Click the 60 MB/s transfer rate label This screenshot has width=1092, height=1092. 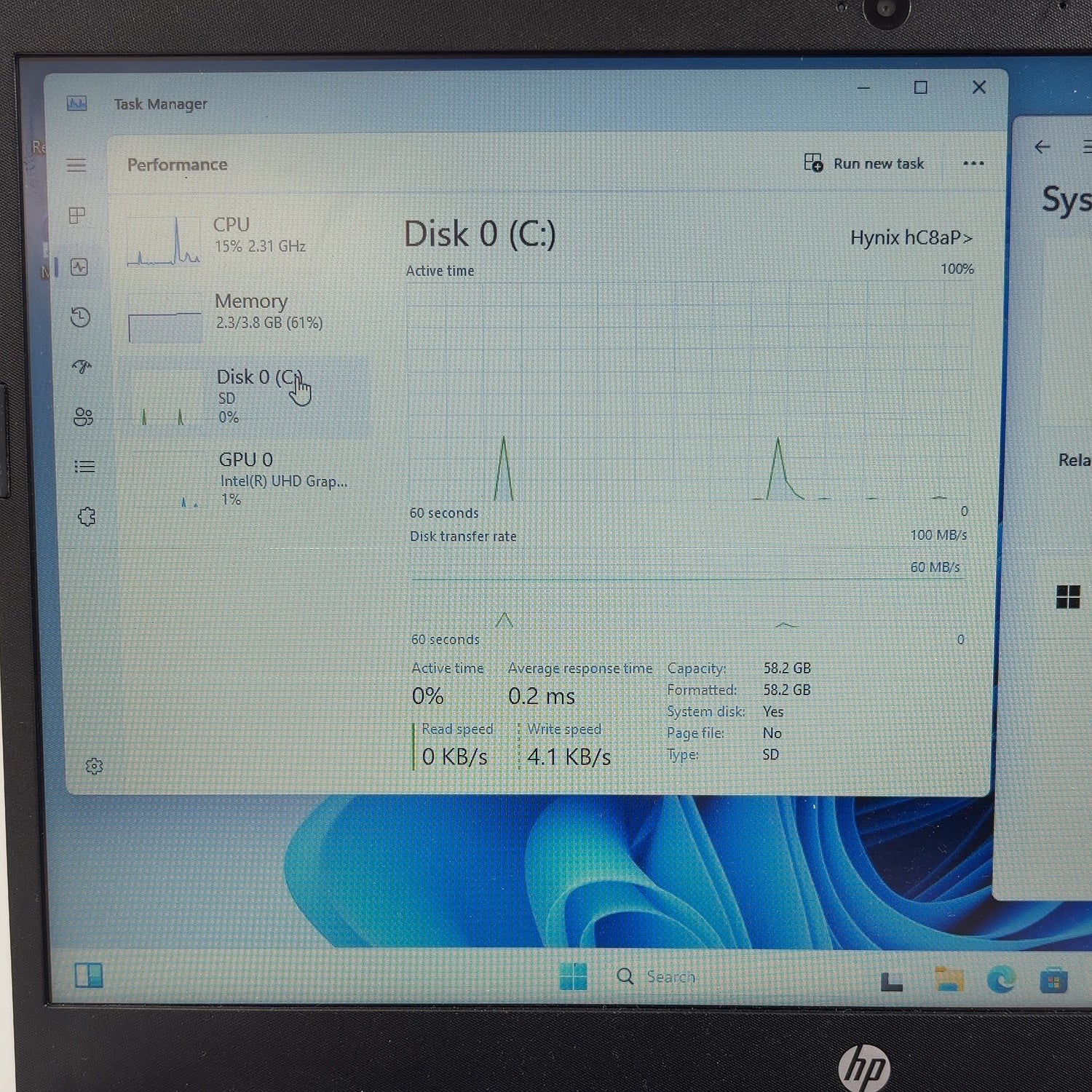point(935,567)
